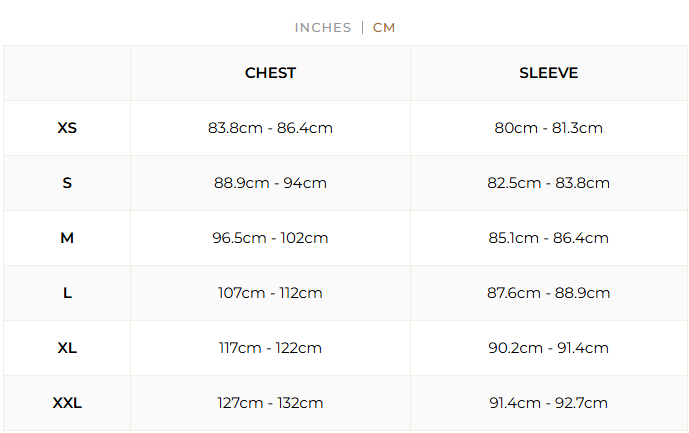Click the XL chest value 117cm - 122cm
The height and width of the screenshot is (433, 689).
(x=270, y=348)
